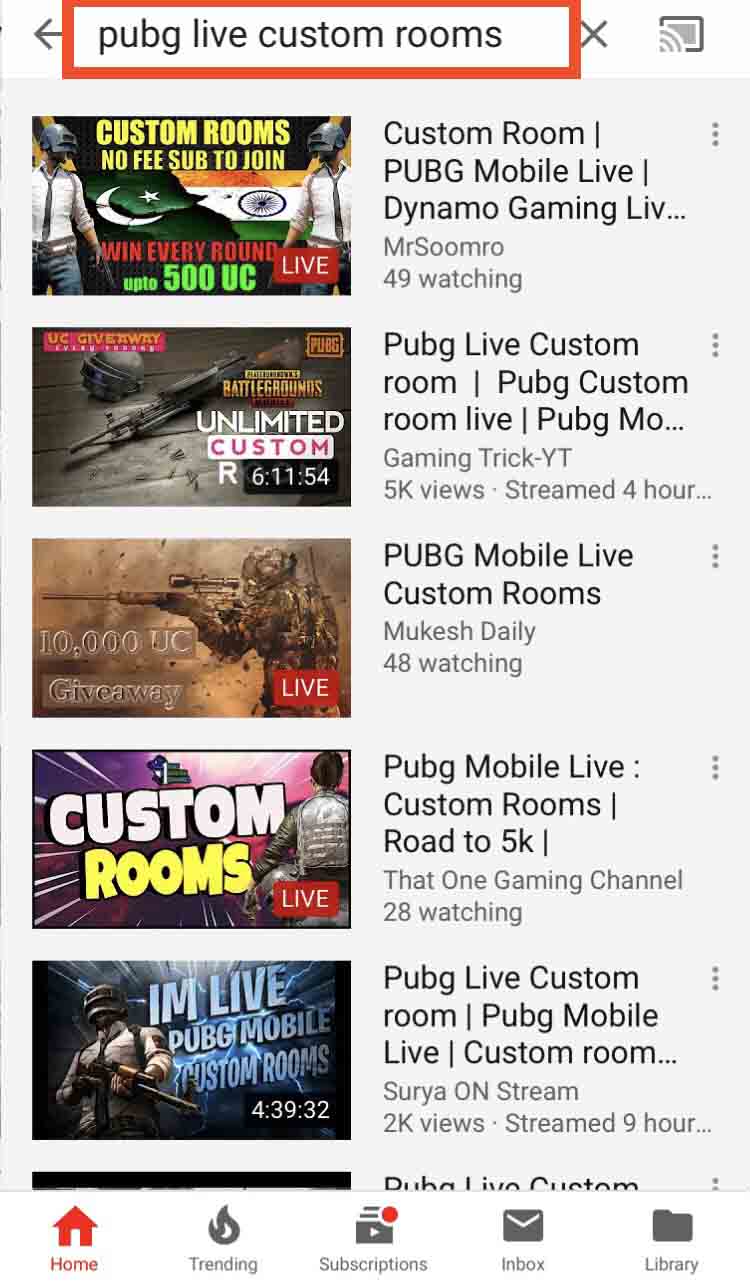This screenshot has width=750, height=1284.
Task: Open options menu for Gaming Trick-YT video
Action: [715, 345]
